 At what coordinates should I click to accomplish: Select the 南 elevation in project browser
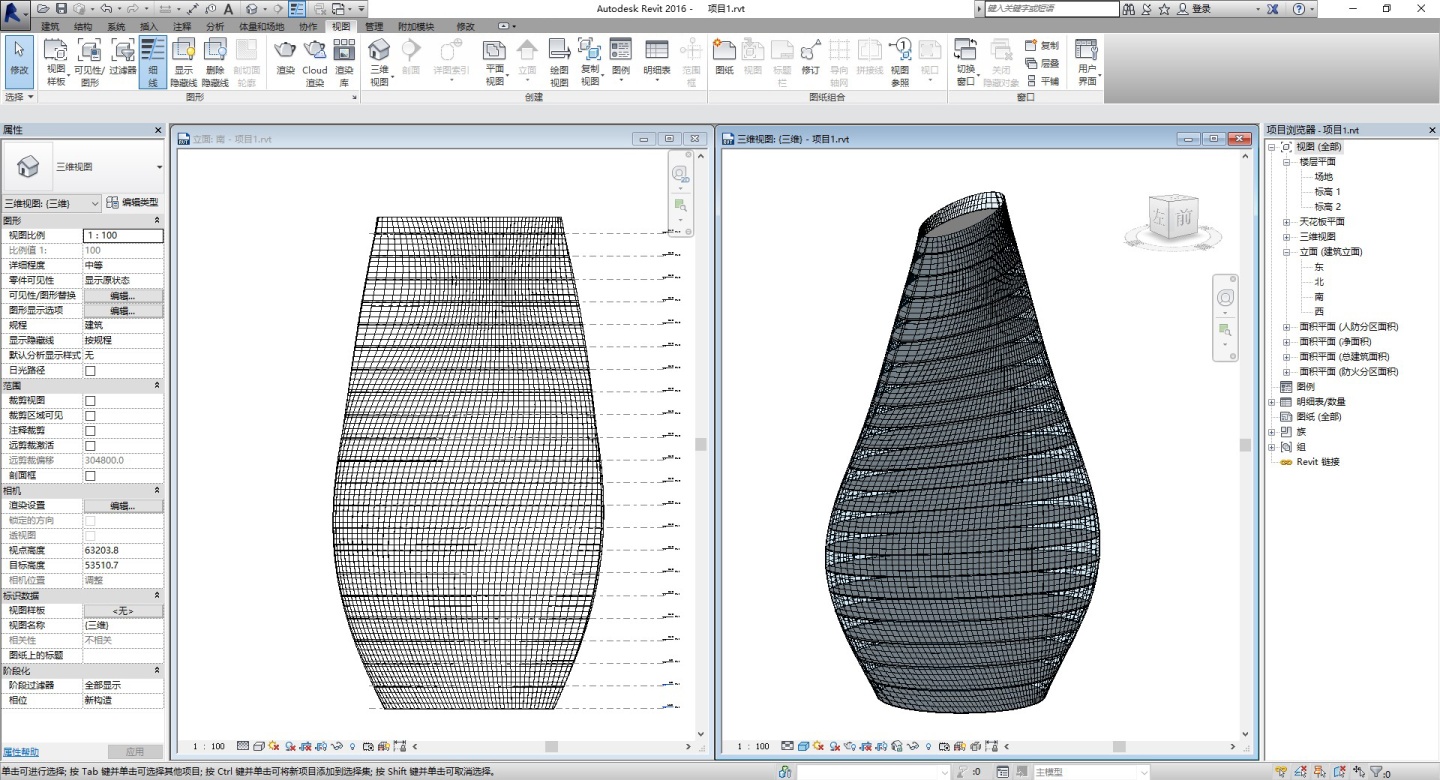coord(1319,297)
